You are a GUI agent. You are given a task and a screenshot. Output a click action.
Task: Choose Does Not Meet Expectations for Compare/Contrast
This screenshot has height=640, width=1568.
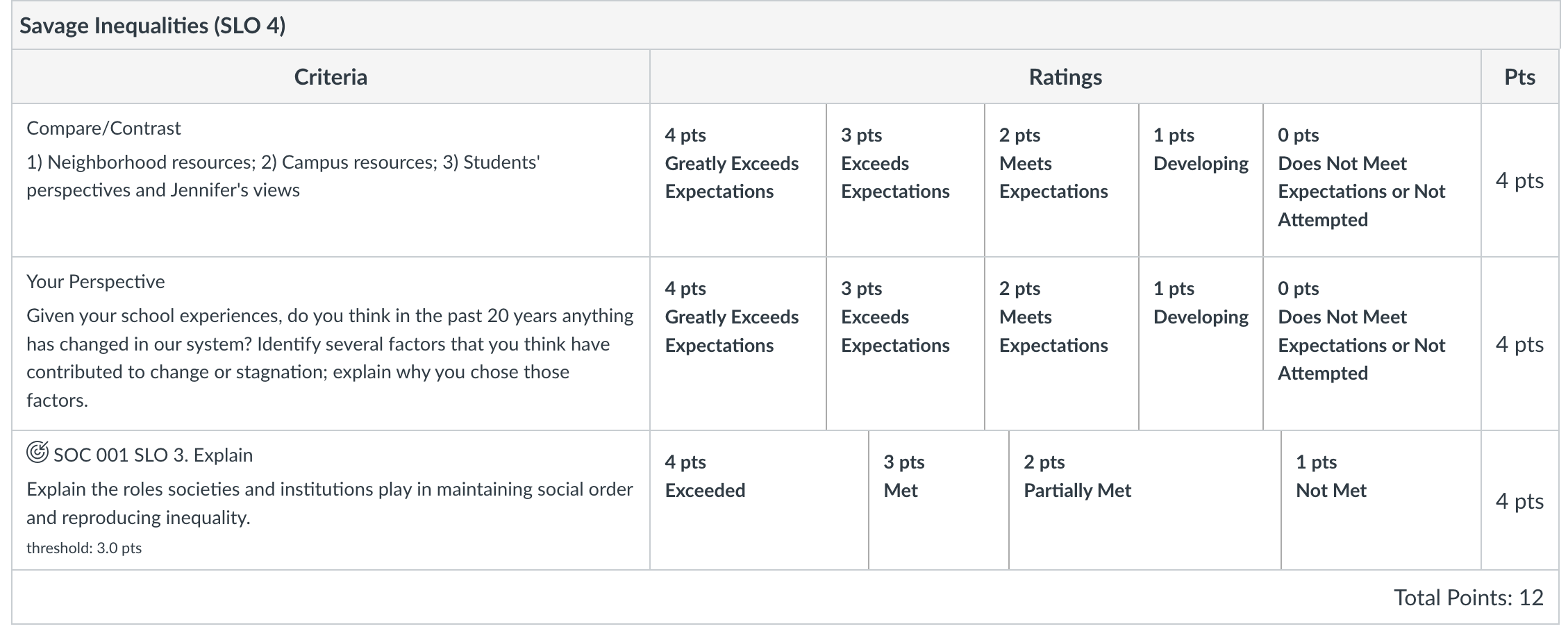point(1372,180)
